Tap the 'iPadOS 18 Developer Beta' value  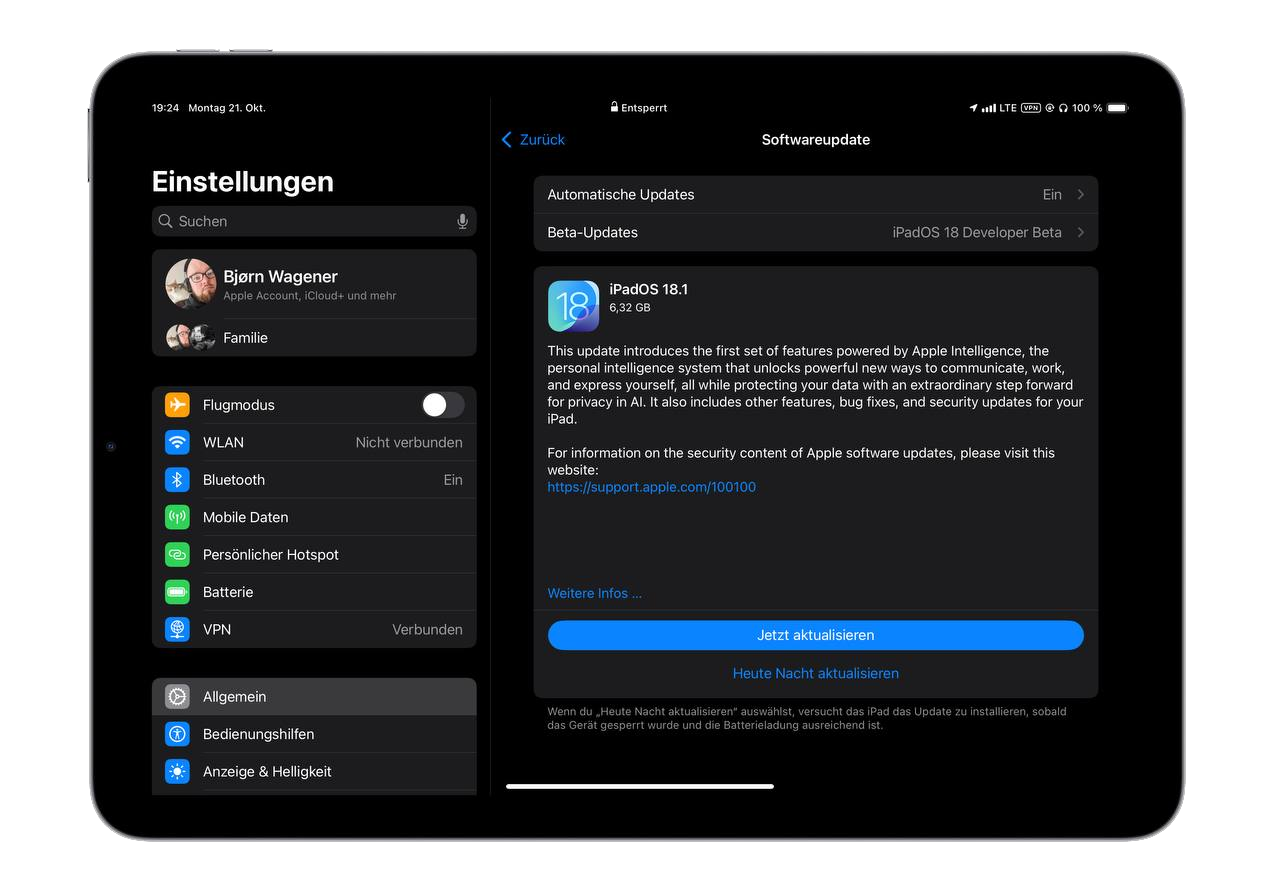click(x=977, y=232)
